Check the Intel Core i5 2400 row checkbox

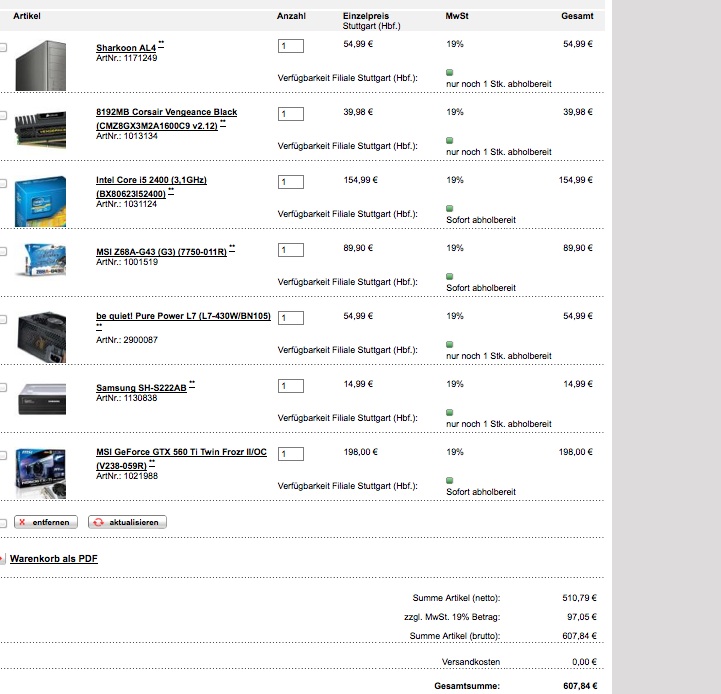point(3,184)
